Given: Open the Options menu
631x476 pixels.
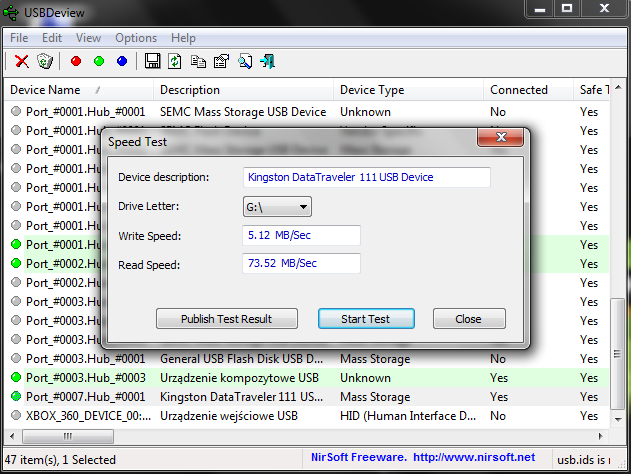Looking at the screenshot, I should [x=136, y=38].
